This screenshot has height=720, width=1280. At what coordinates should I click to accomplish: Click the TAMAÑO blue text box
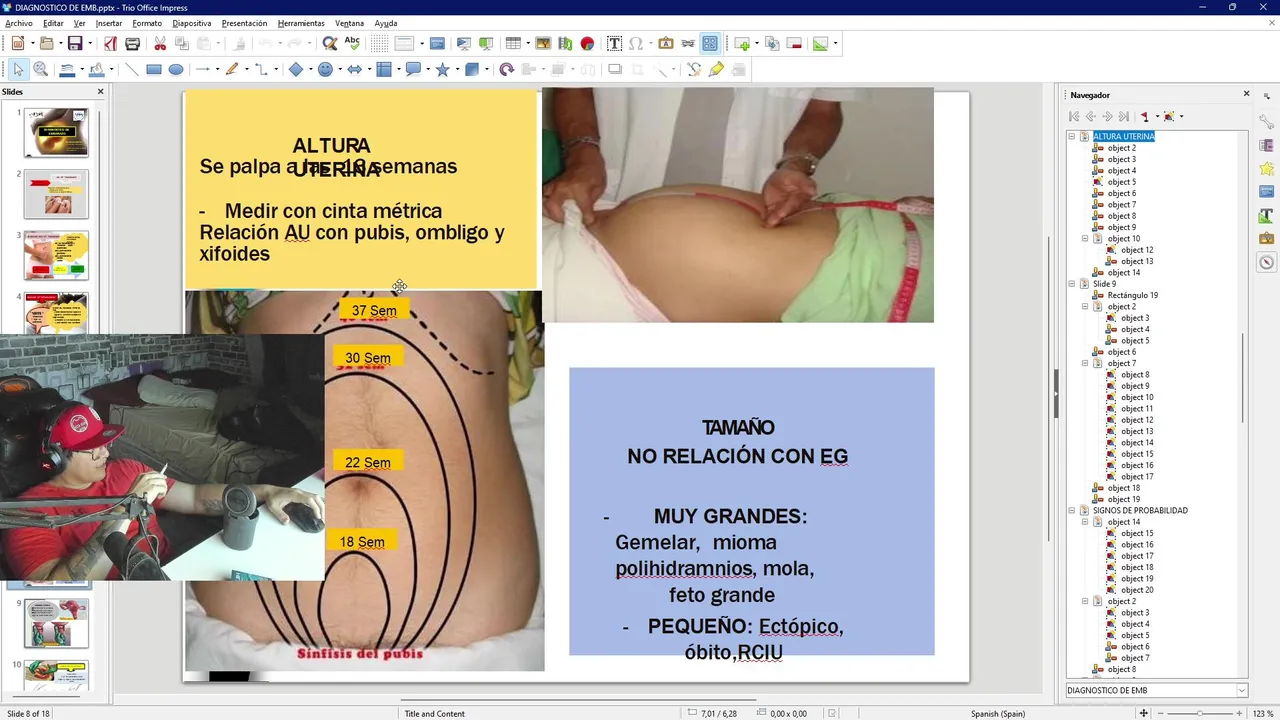(752, 511)
